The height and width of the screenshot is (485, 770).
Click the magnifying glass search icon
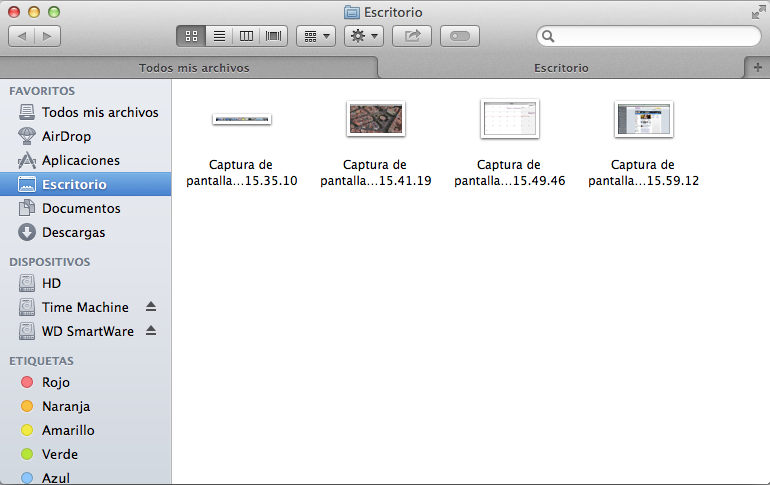click(x=548, y=36)
